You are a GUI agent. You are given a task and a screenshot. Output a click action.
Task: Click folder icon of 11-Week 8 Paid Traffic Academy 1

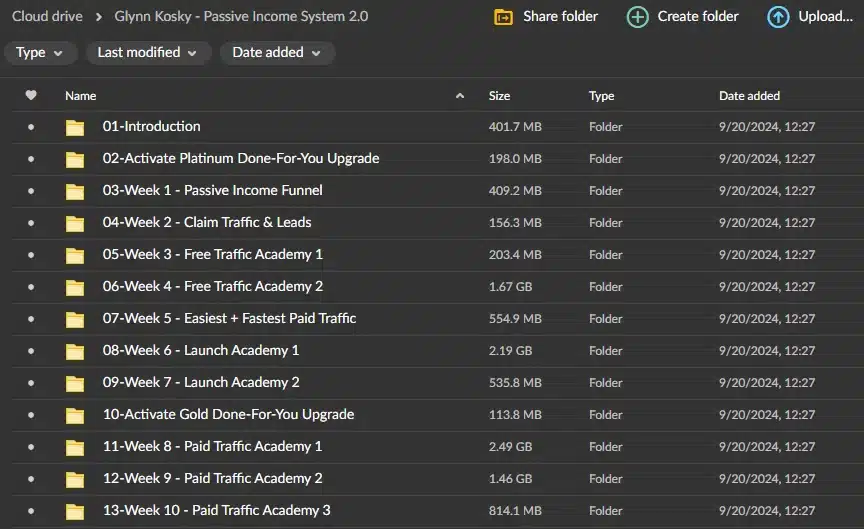[x=75, y=447]
